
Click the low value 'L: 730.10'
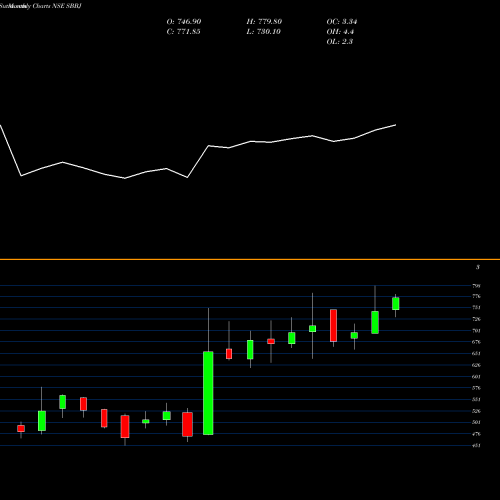coord(263,32)
